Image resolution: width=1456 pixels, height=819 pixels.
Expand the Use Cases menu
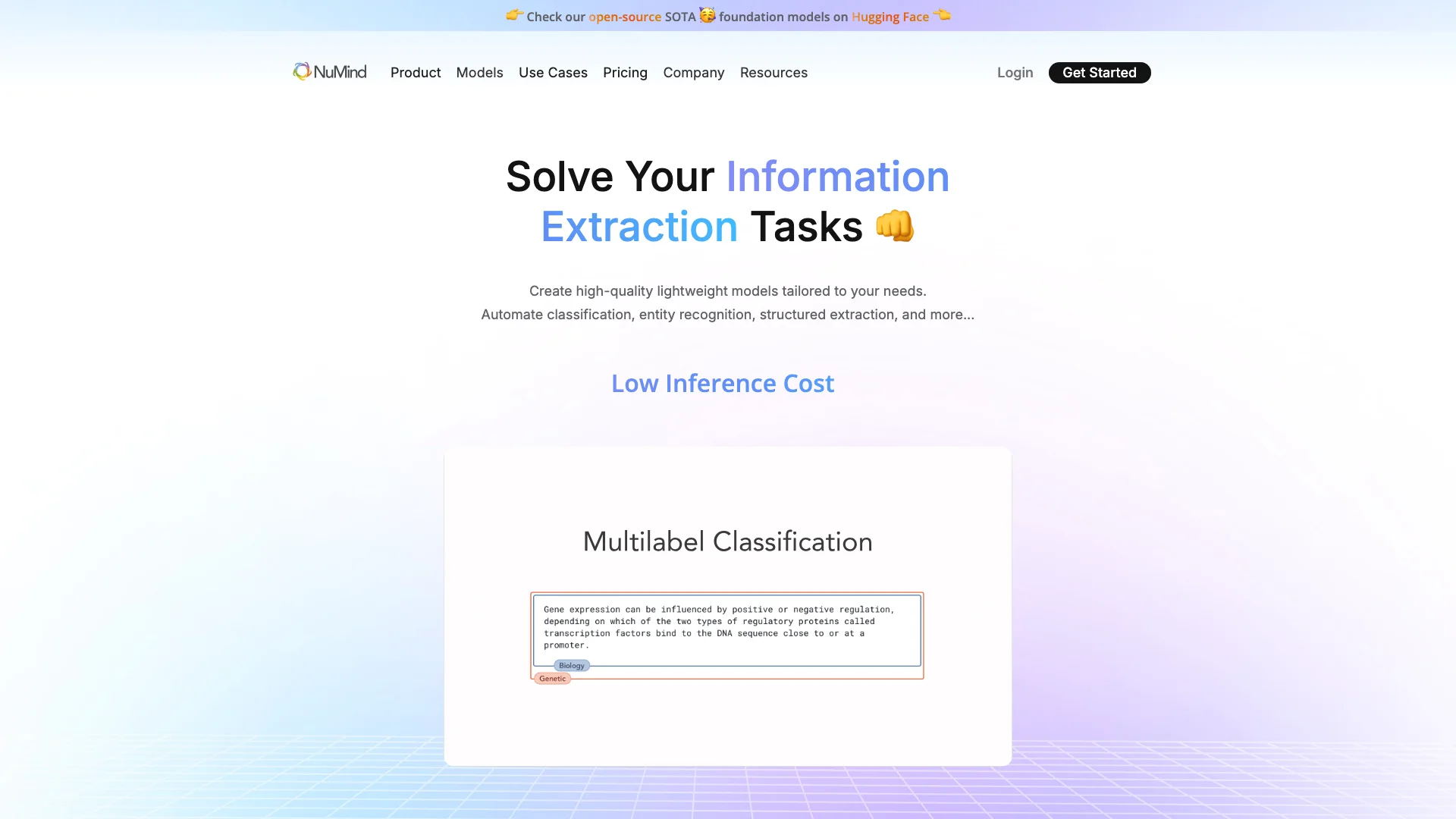pyautogui.click(x=553, y=72)
